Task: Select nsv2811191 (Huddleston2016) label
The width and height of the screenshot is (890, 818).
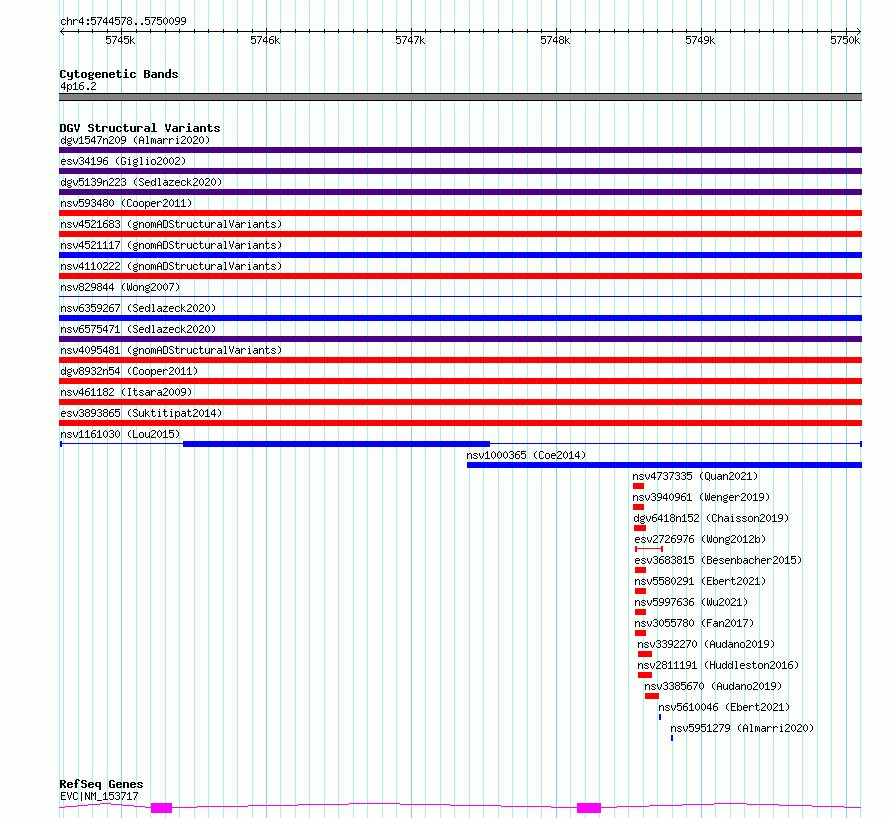Action: (x=718, y=665)
